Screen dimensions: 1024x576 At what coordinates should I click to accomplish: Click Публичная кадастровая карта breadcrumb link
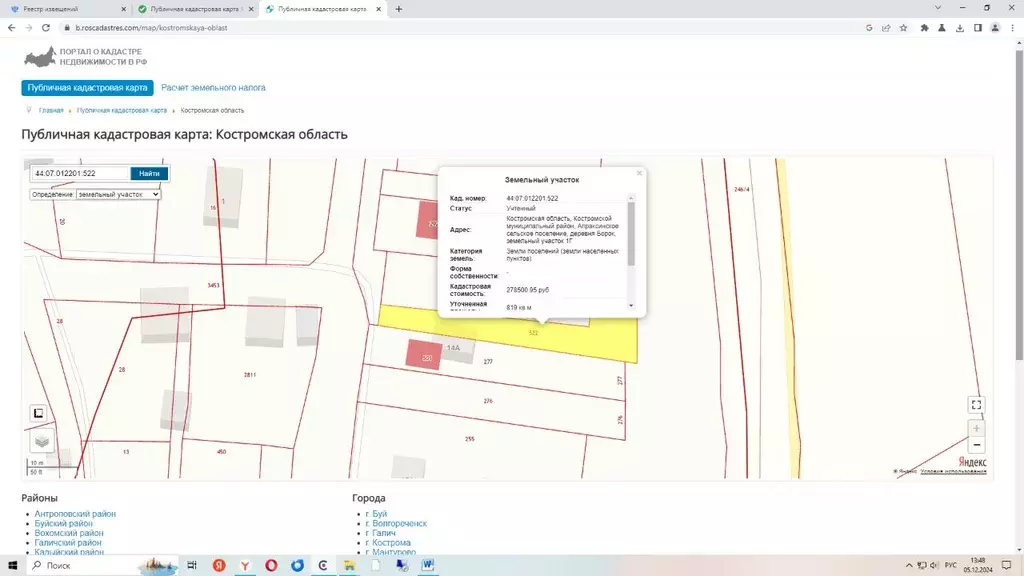click(x=121, y=110)
